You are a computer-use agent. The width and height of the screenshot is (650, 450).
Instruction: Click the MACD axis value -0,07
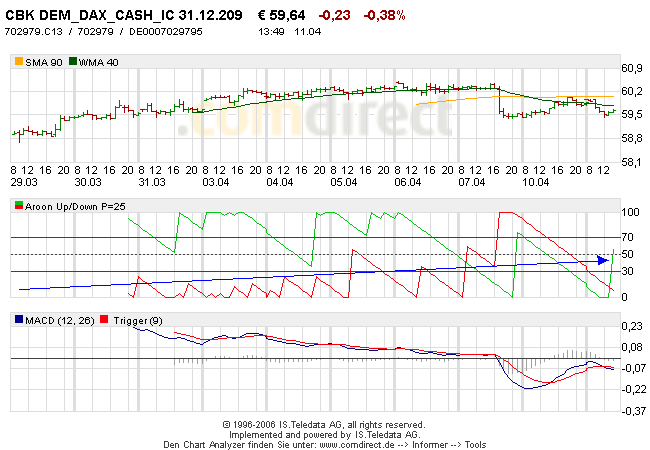634,368
